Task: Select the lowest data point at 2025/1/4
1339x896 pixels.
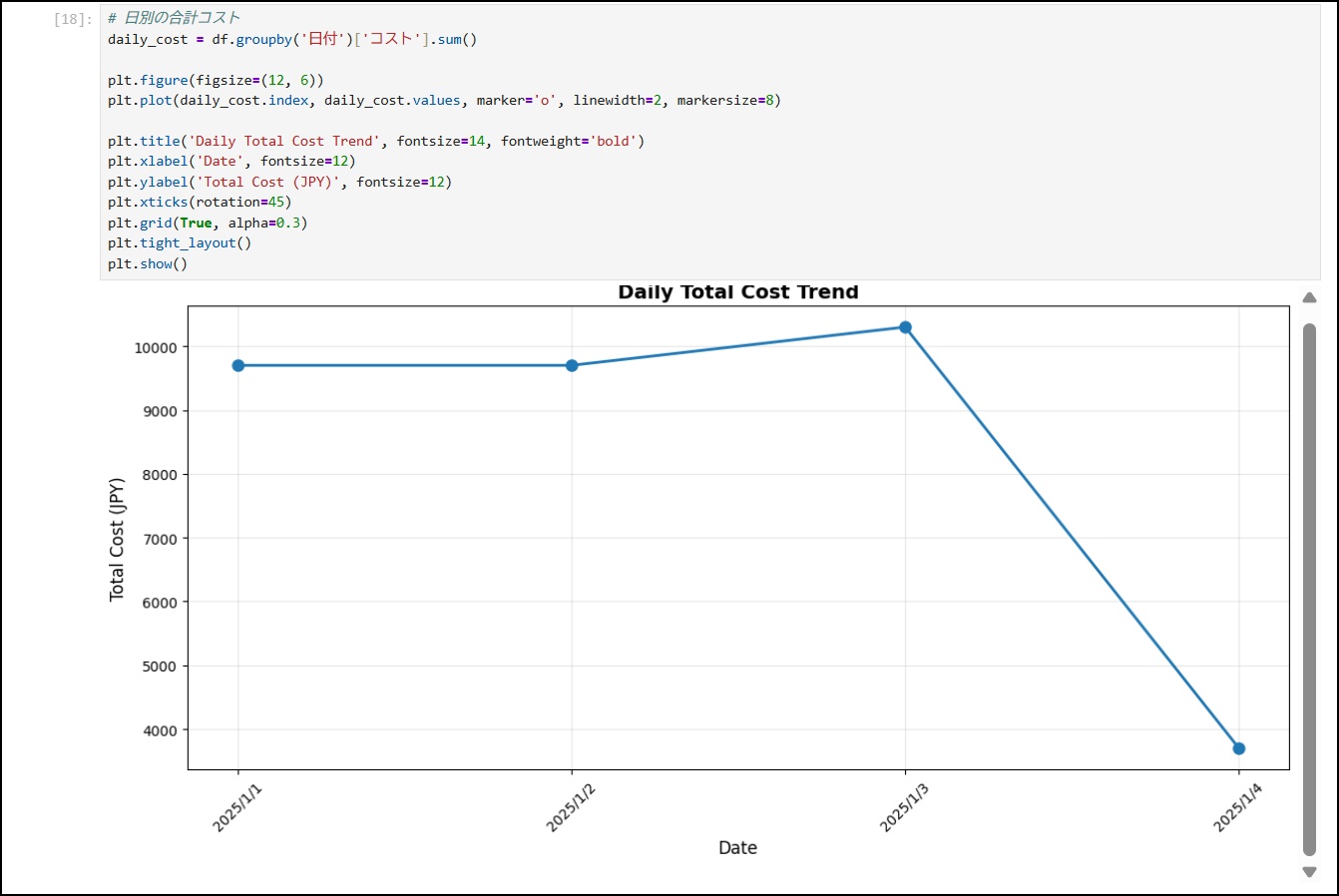Action: click(x=1238, y=748)
